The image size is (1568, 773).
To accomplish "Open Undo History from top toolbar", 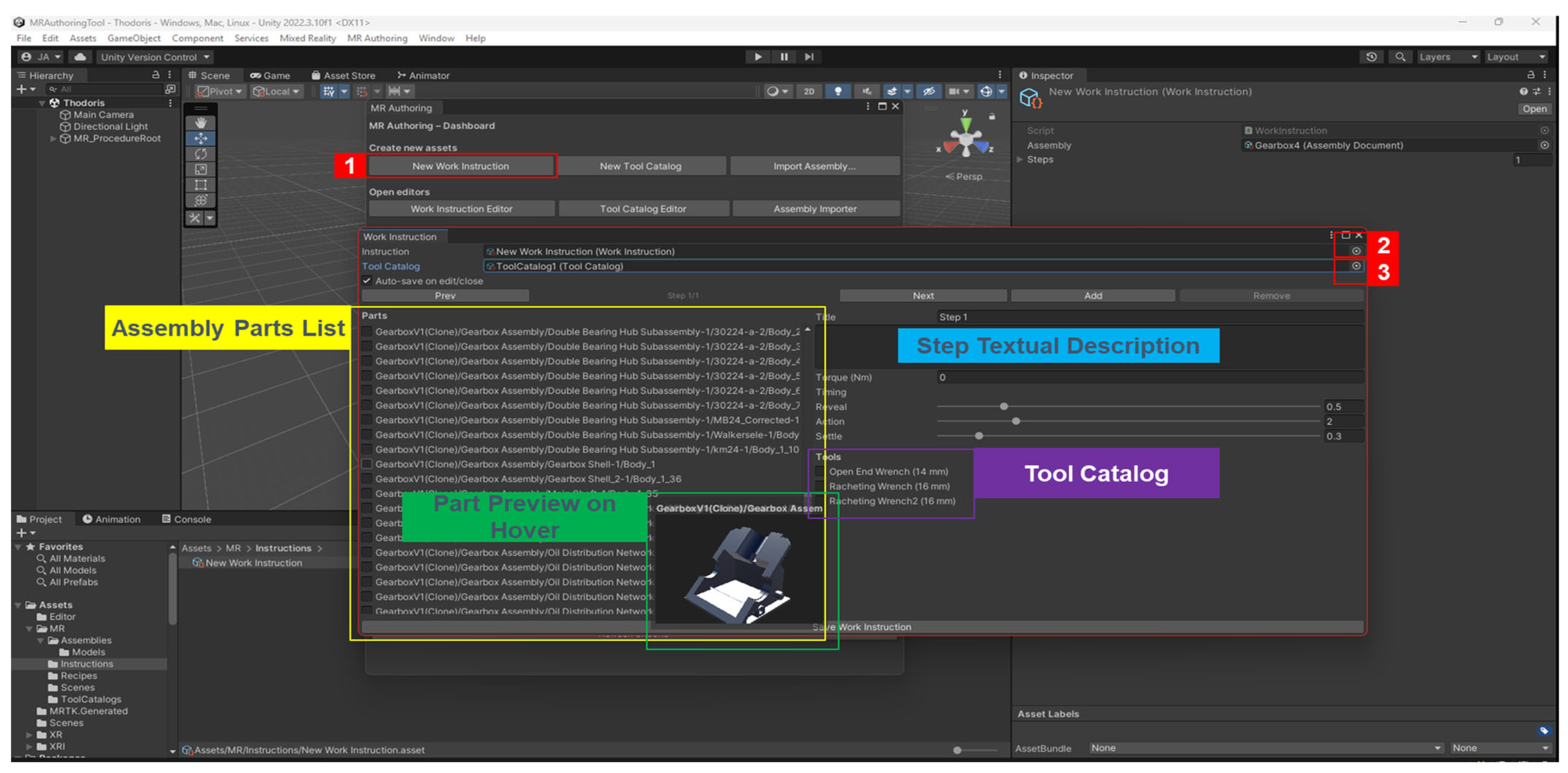I will point(1371,57).
